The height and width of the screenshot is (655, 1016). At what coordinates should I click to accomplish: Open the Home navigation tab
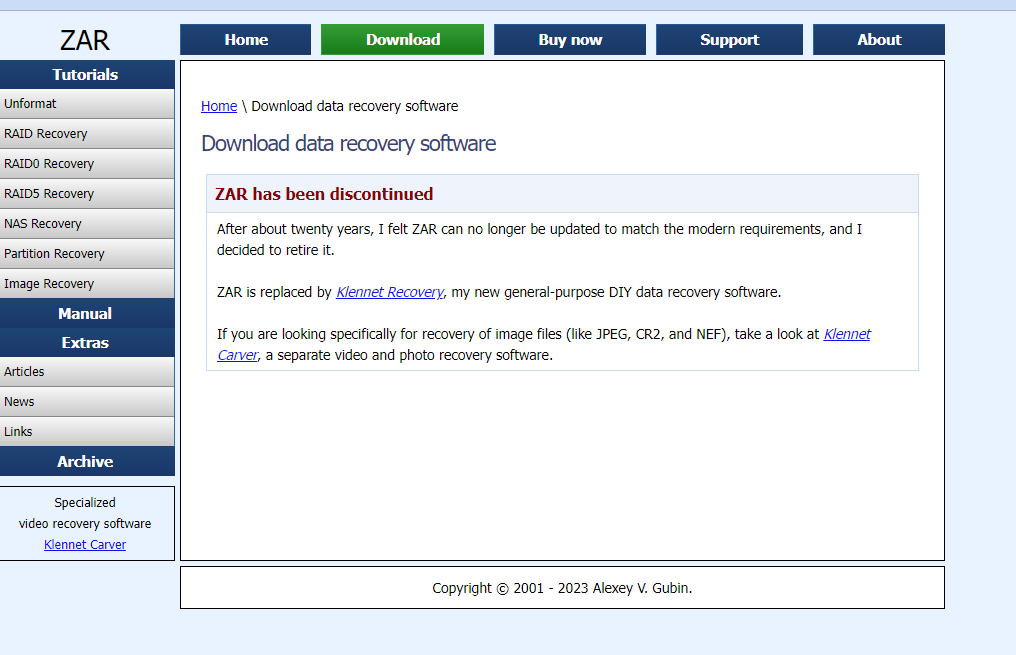[246, 40]
